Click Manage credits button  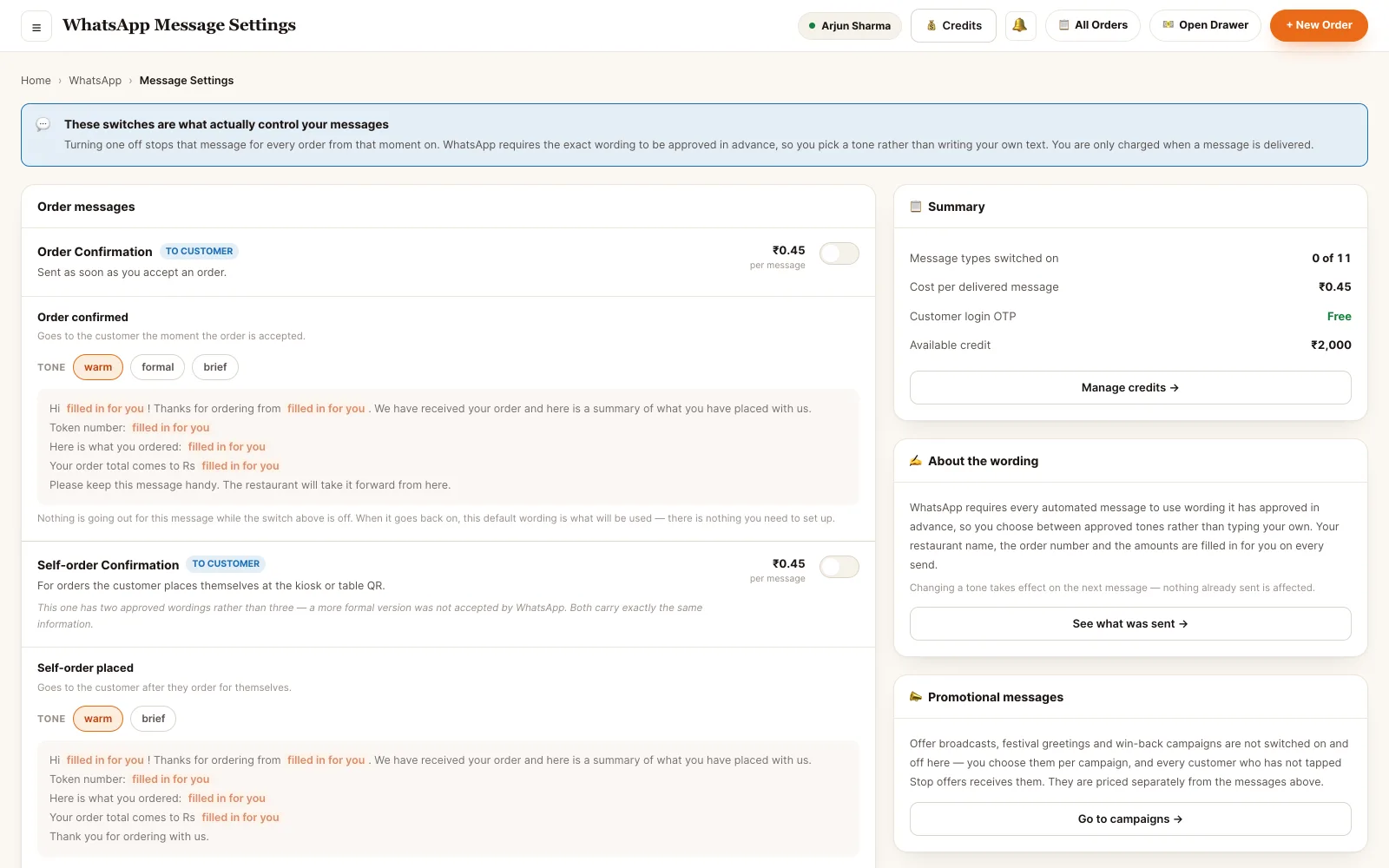(1130, 388)
